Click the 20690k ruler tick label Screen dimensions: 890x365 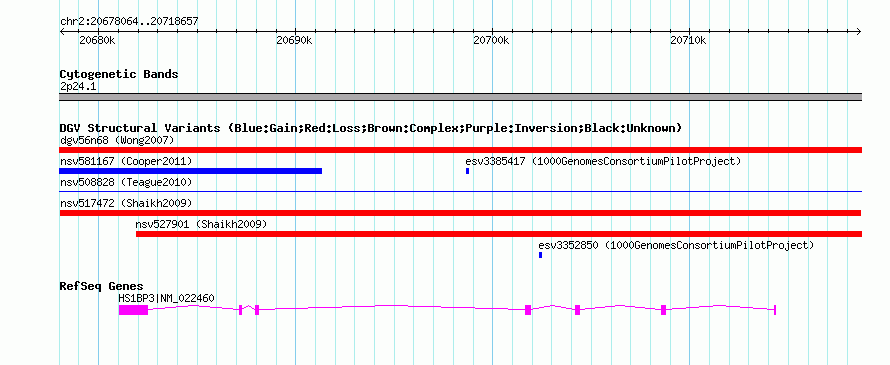click(x=295, y=40)
